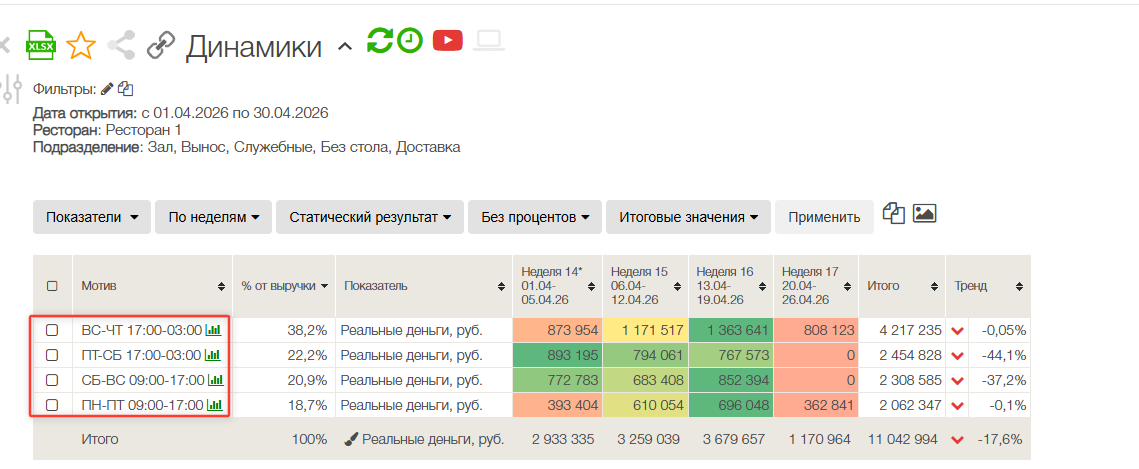The image size is (1139, 469).
Task: Check the ПН-ПТ 09:00-17:00 row checkbox
Action: click(52, 405)
